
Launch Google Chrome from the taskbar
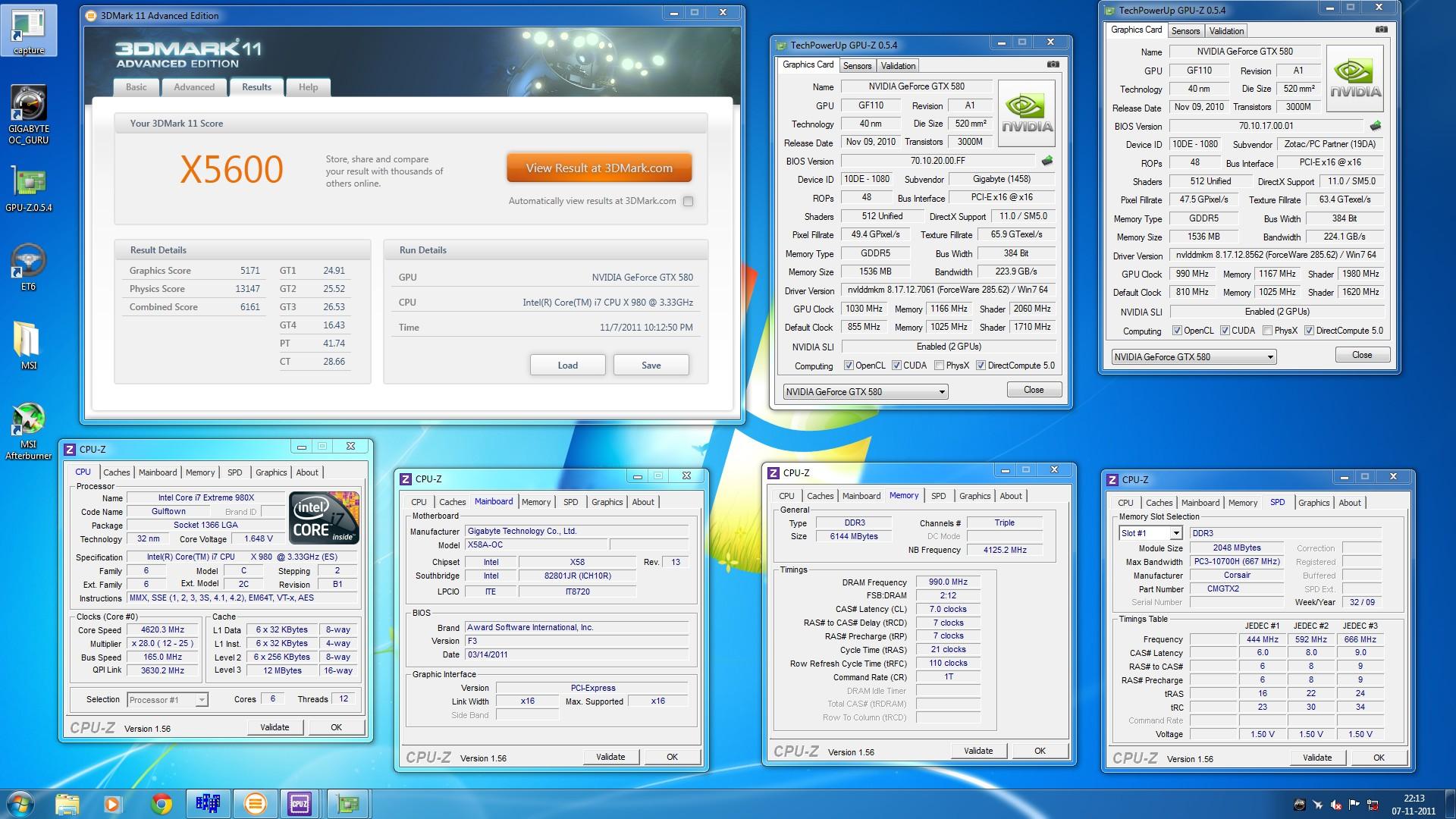click(161, 803)
